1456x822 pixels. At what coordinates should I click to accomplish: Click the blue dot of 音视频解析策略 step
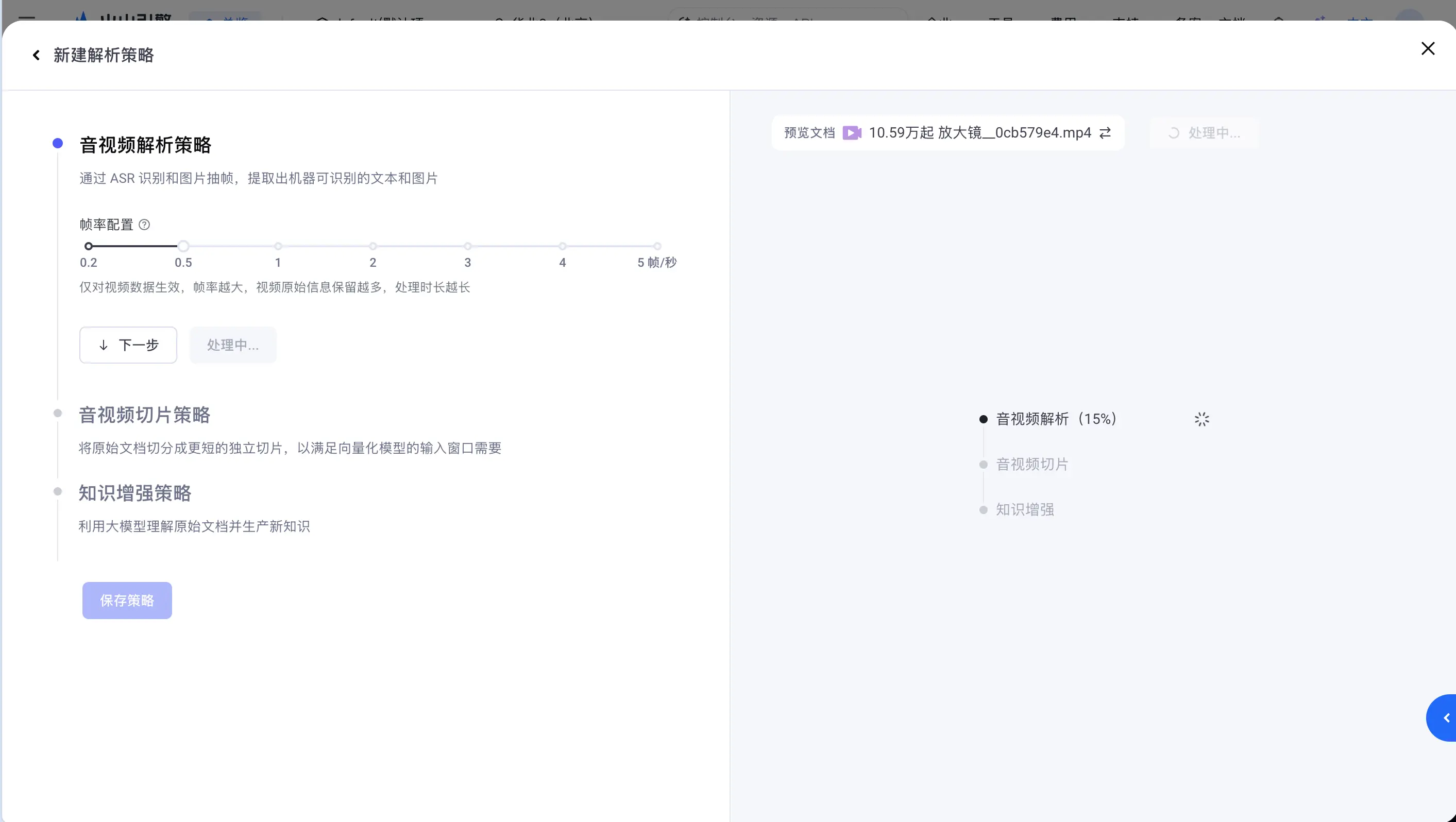[58, 144]
